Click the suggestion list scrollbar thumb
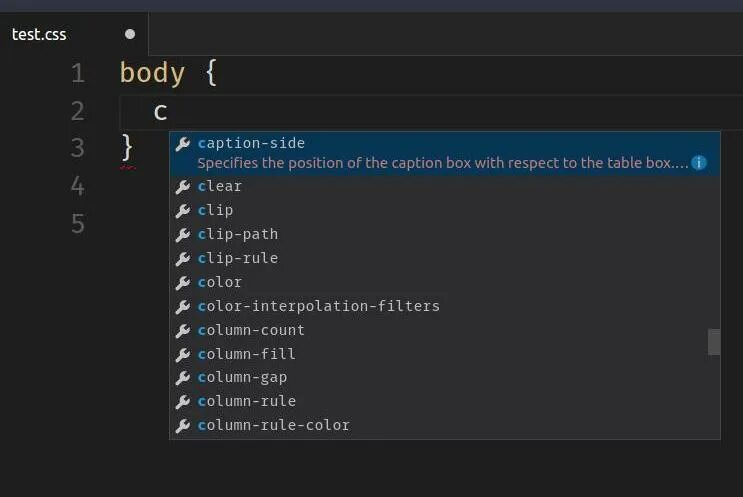The image size is (743, 497). click(x=714, y=342)
